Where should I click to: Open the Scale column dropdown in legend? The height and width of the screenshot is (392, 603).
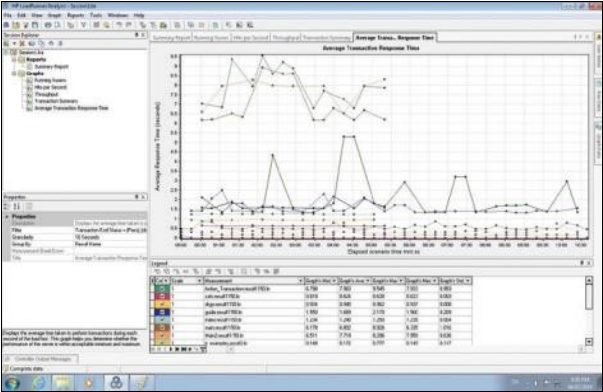[199, 281]
